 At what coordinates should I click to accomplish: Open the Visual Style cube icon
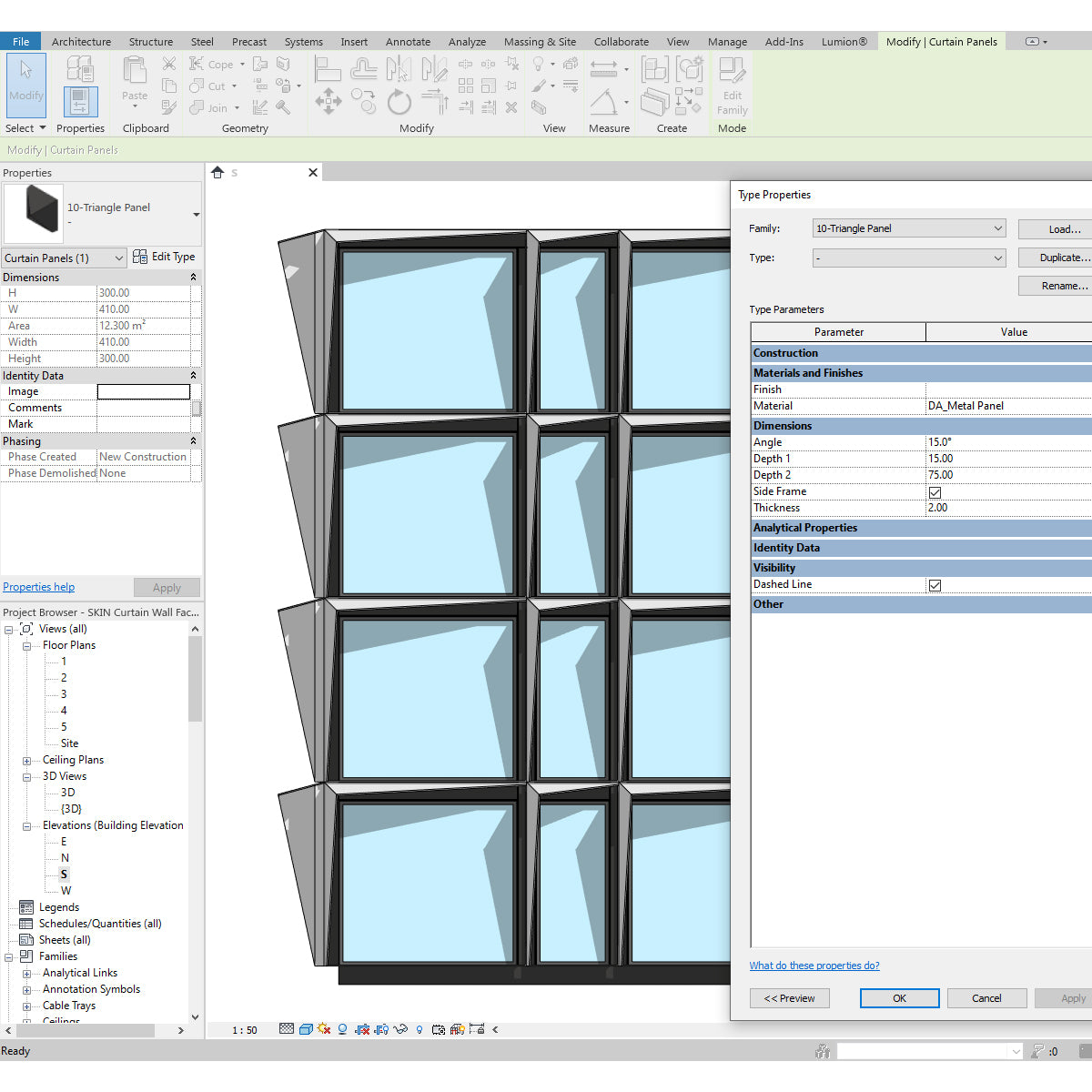(306, 1029)
